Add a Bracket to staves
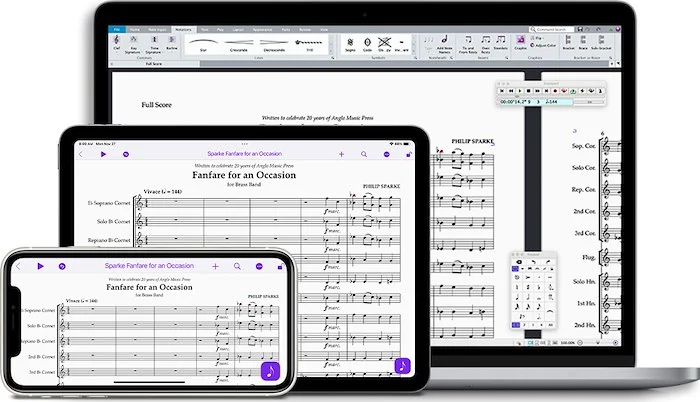 coord(568,43)
